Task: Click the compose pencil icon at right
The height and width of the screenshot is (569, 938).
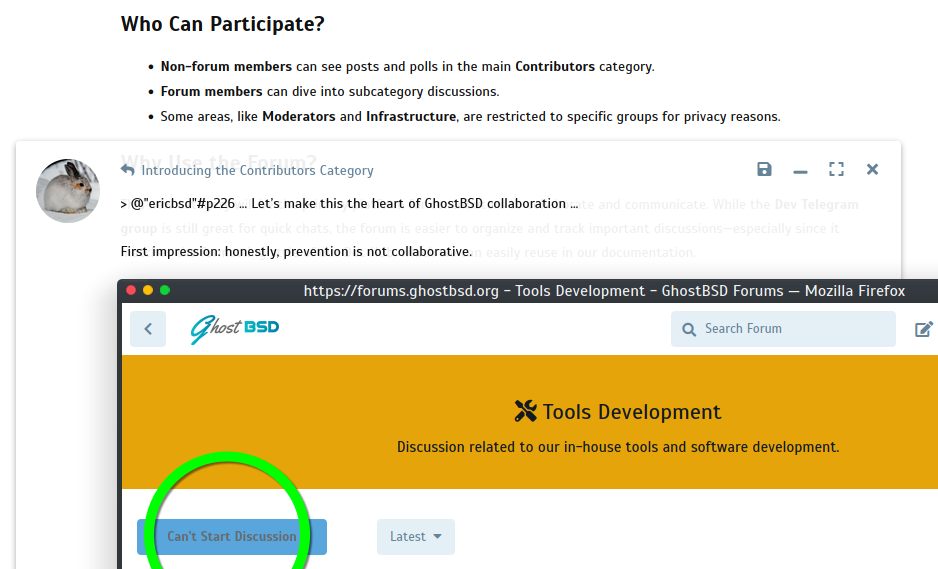Action: click(924, 329)
